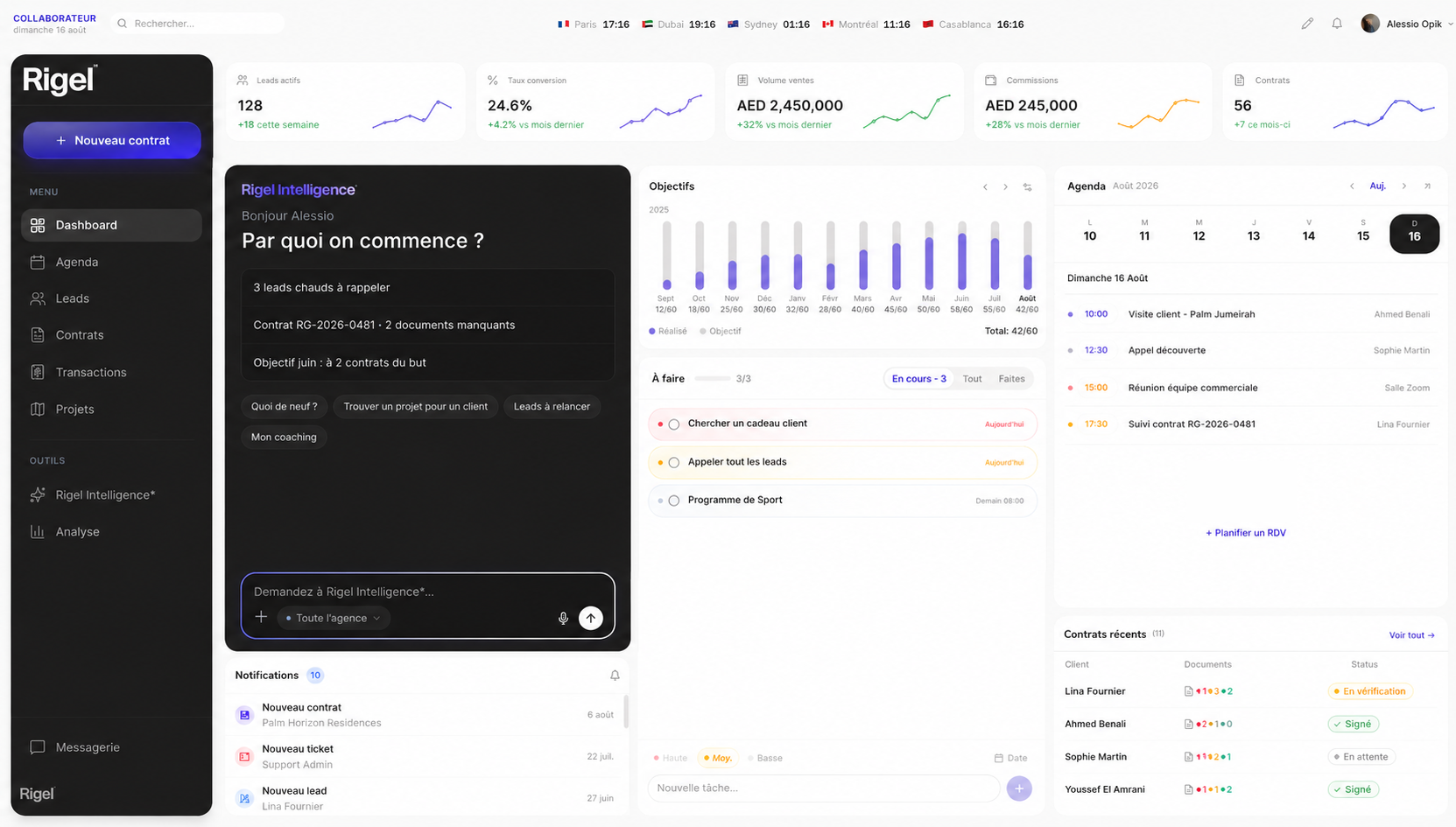
Task: Click the search magnifier icon
Action: pos(123,24)
